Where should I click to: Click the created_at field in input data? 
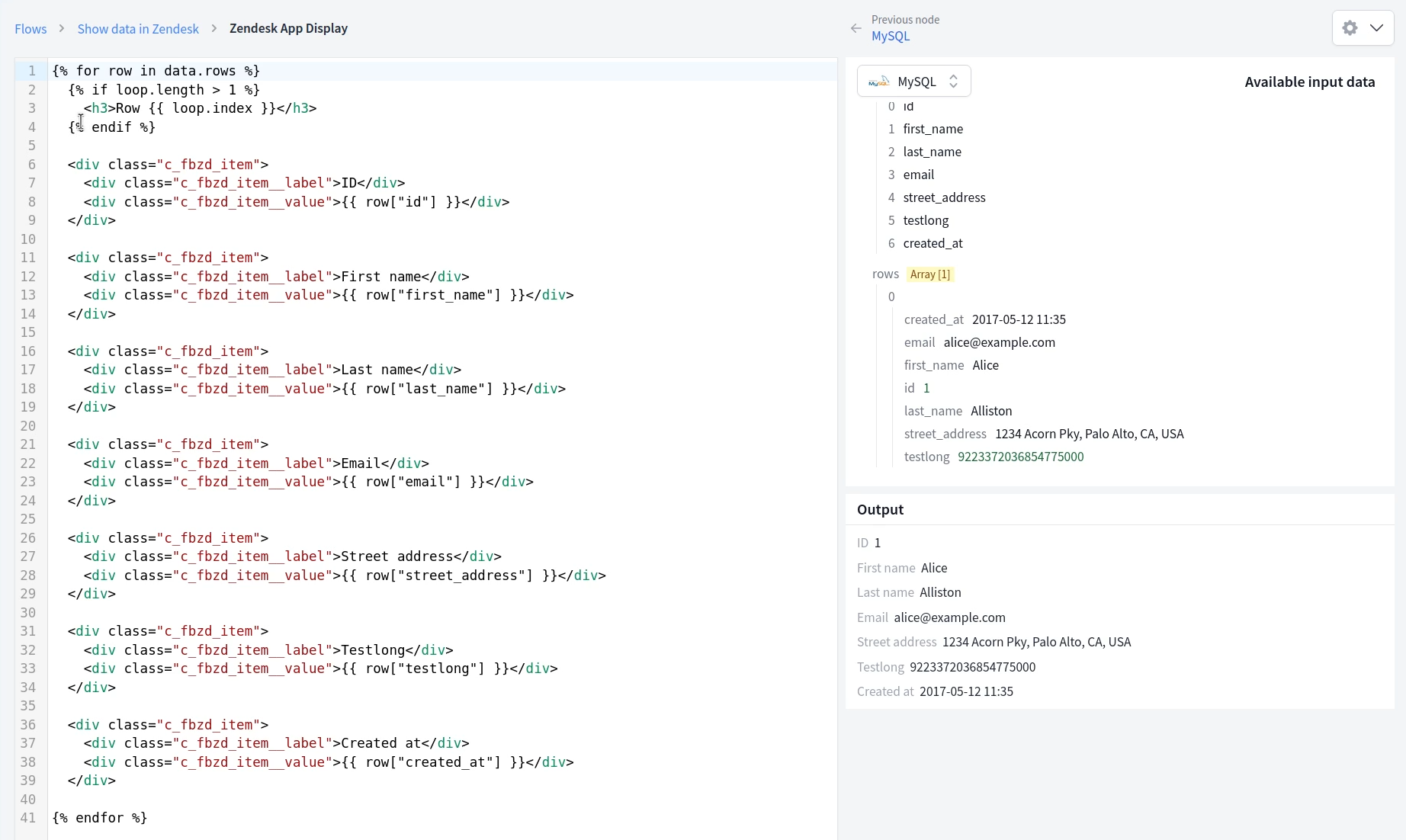click(933, 243)
